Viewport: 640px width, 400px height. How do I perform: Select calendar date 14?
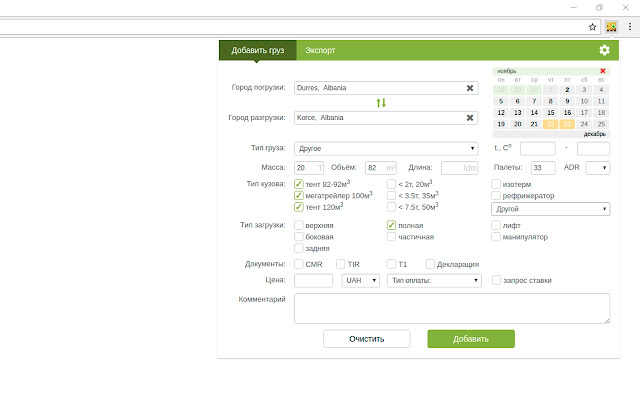534,113
